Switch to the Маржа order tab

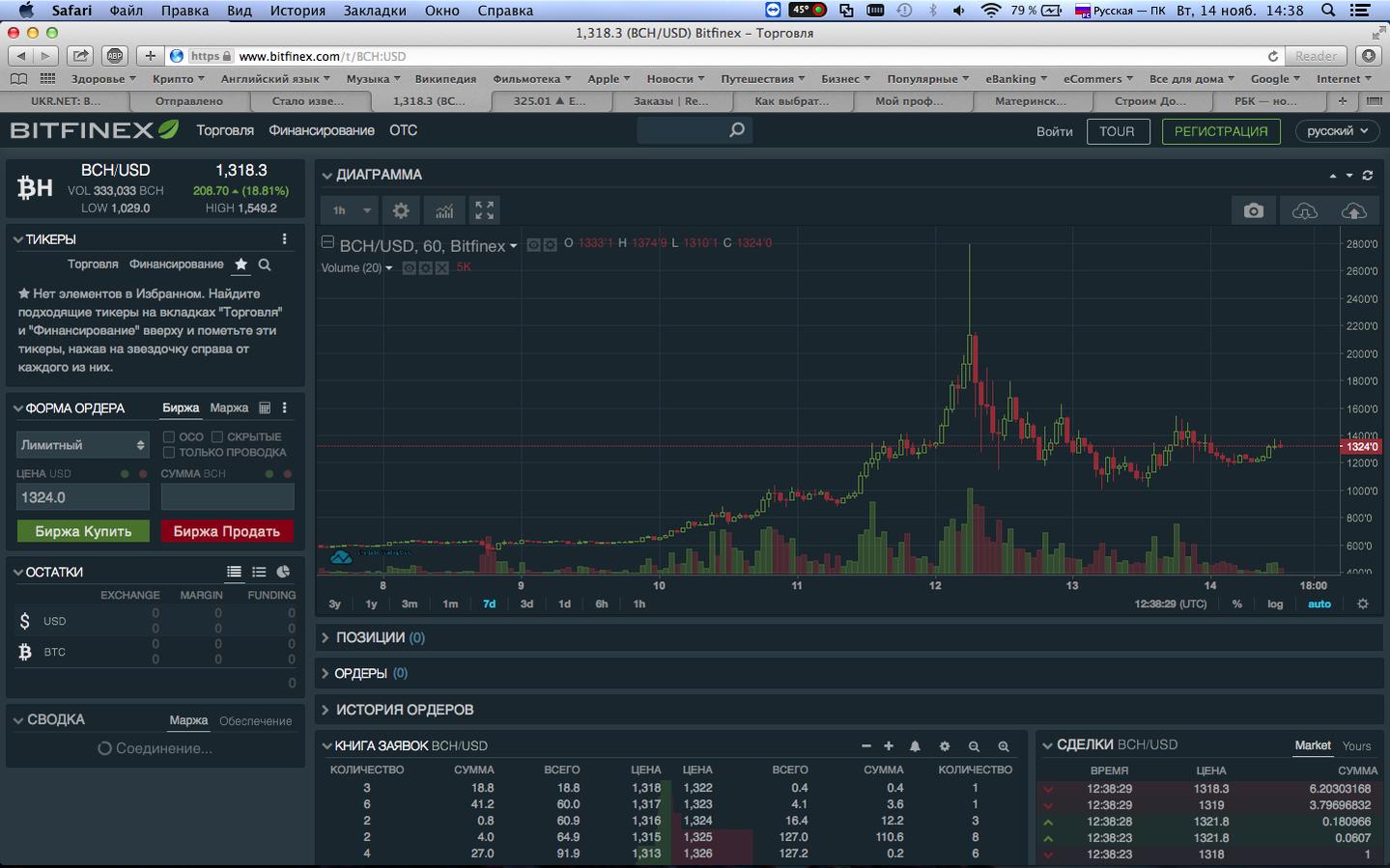click(x=229, y=408)
